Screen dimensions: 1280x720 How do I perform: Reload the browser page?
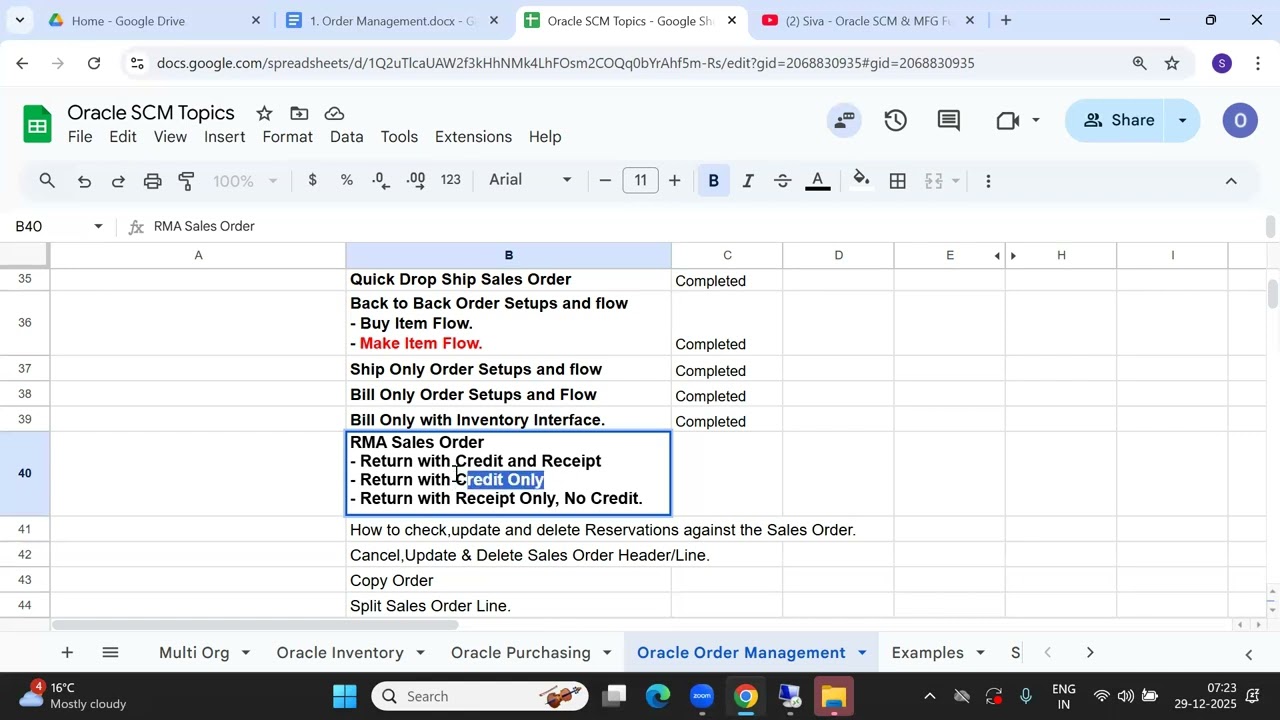(x=94, y=63)
